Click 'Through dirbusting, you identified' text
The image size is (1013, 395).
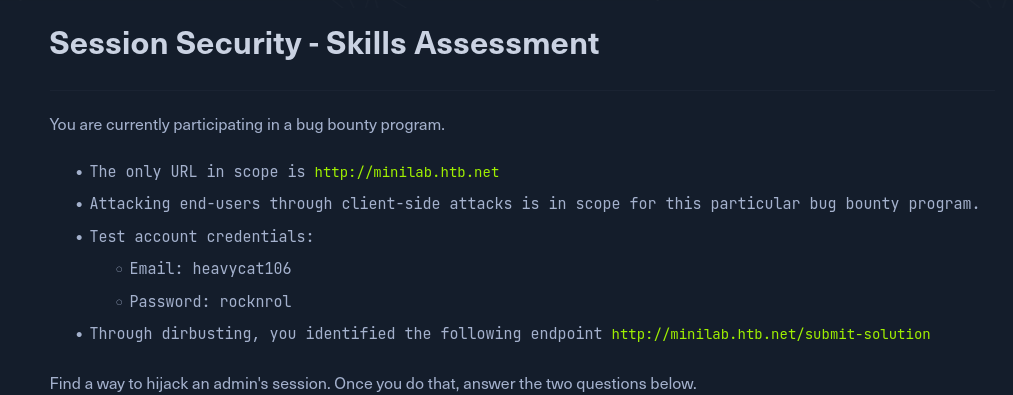coord(242,334)
